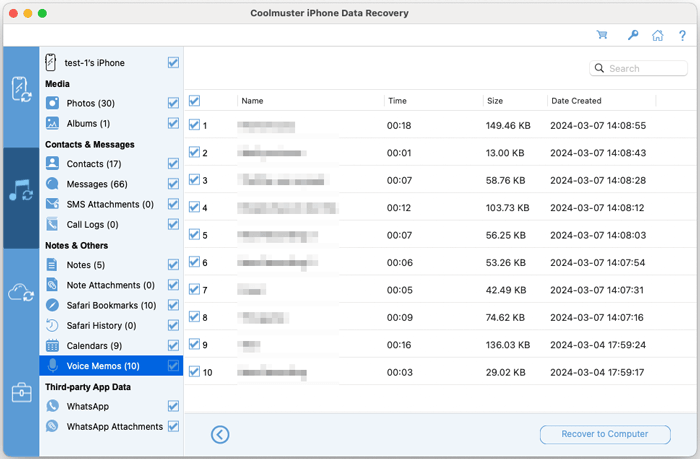Open the Photos (30) category

pyautogui.click(x=91, y=103)
